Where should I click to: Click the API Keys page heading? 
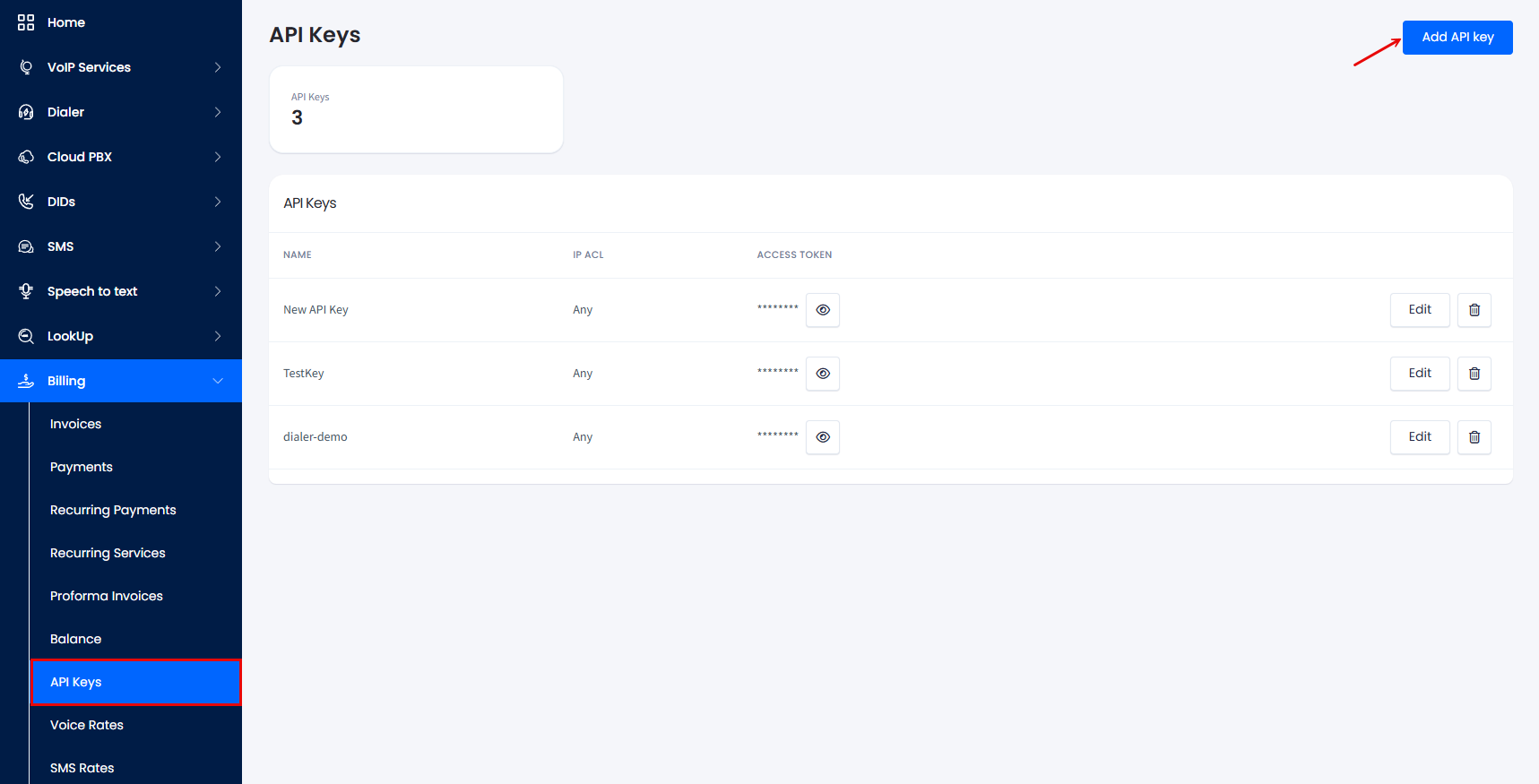[x=315, y=36]
